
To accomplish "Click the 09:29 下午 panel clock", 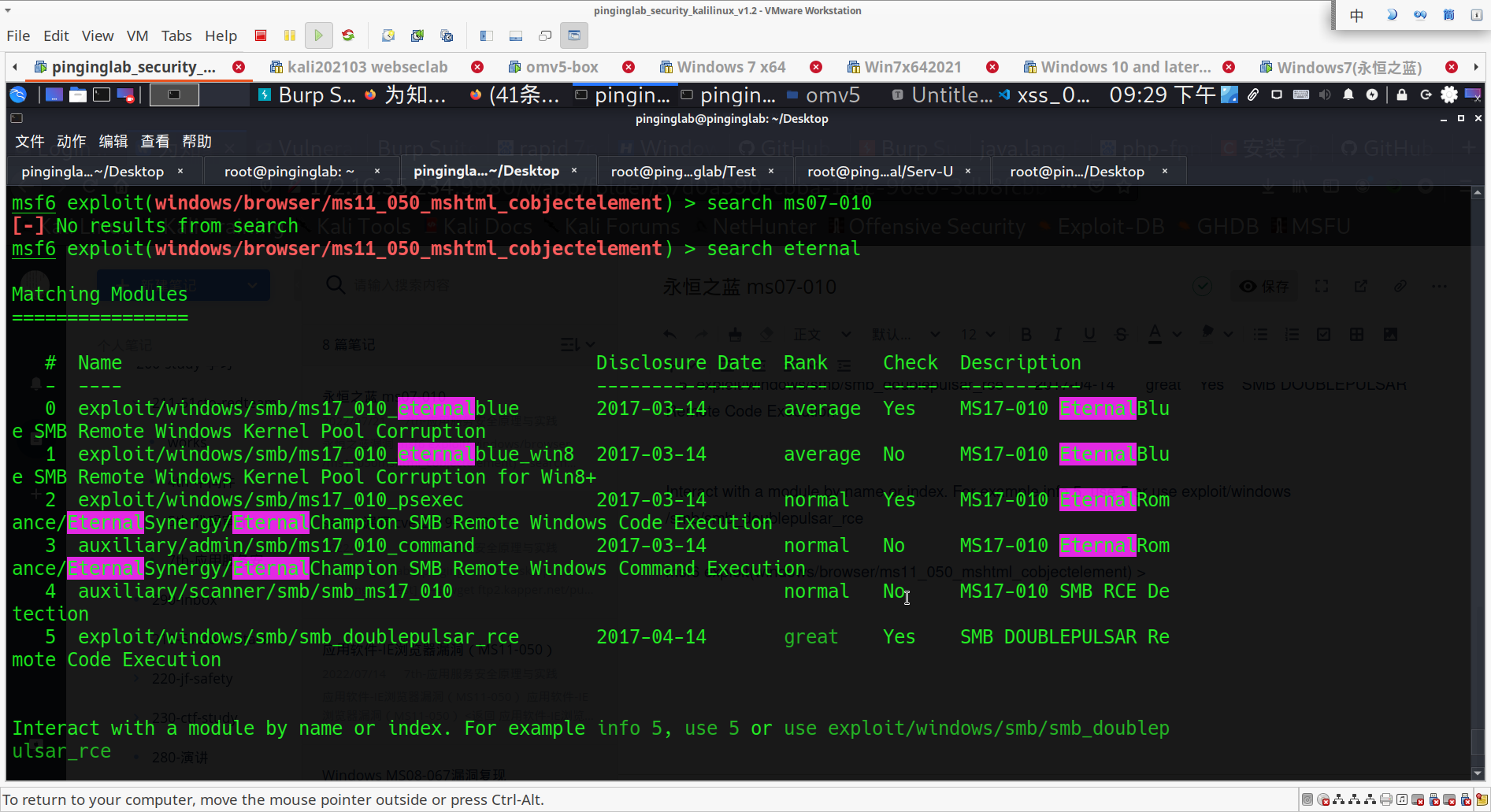I will [1163, 95].
